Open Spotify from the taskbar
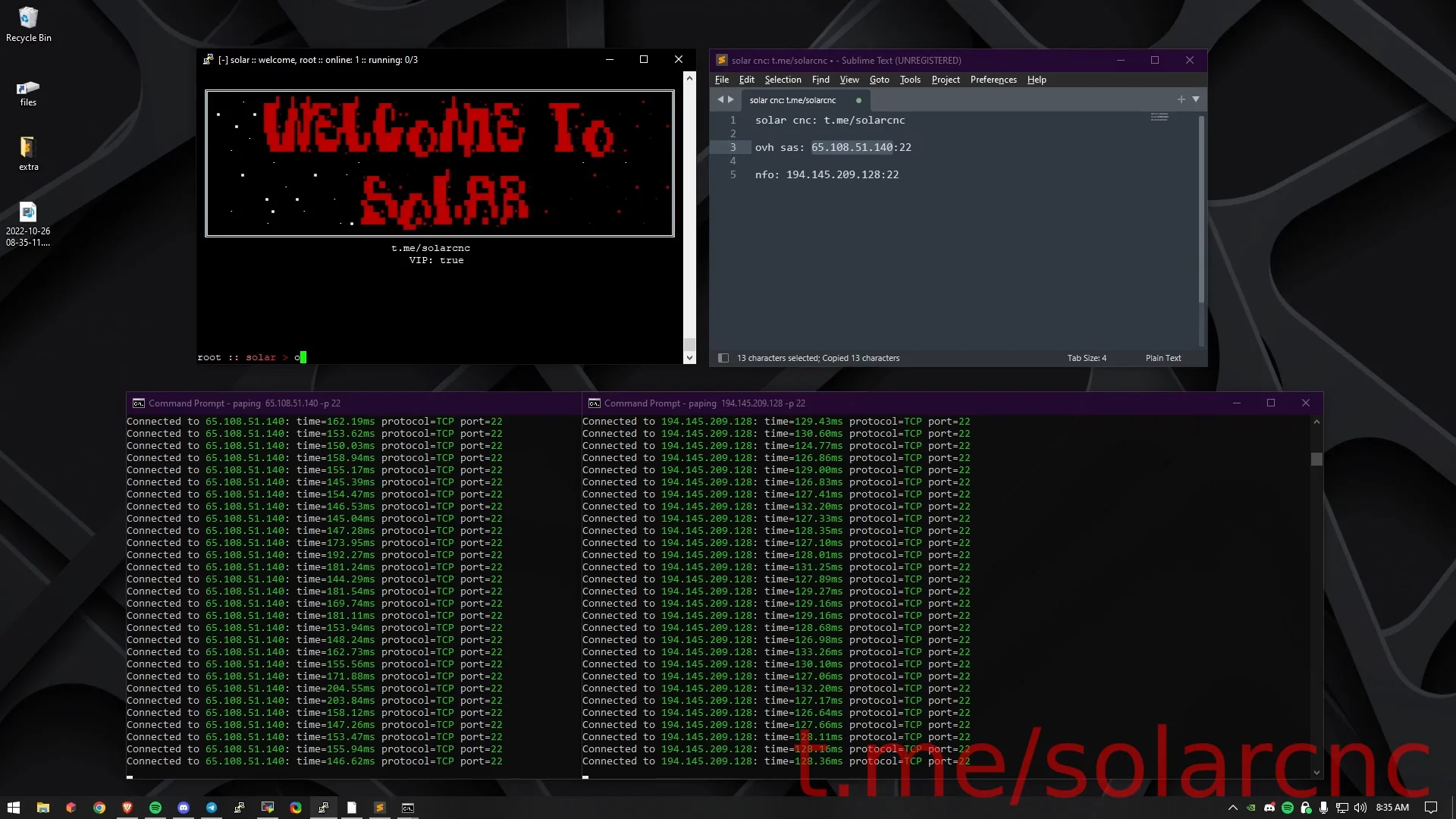Viewport: 1456px width, 819px height. point(155,808)
